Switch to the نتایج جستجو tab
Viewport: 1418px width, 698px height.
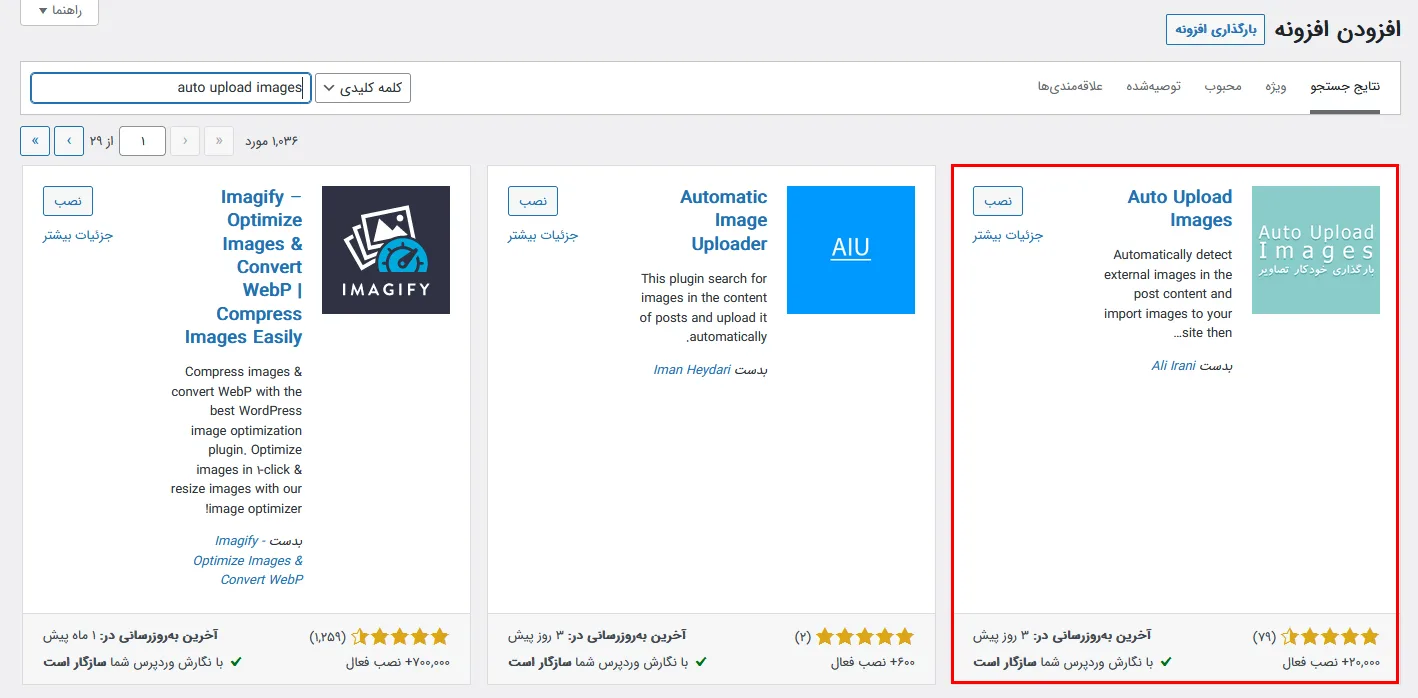point(1345,87)
